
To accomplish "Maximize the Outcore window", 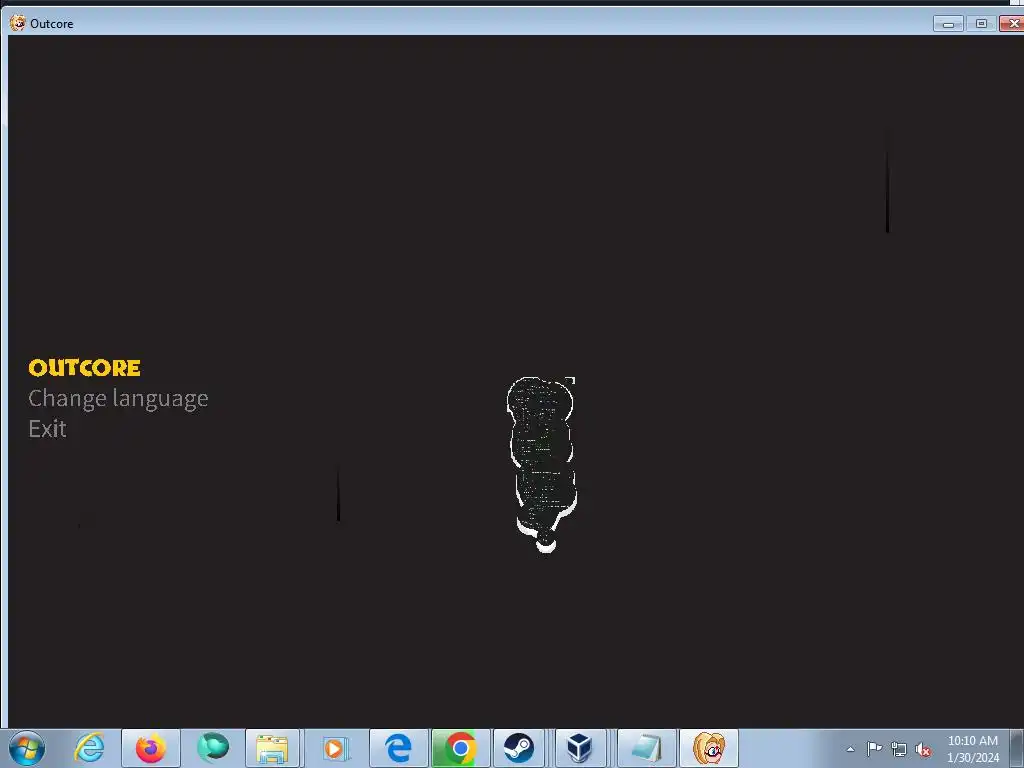I will [x=981, y=24].
